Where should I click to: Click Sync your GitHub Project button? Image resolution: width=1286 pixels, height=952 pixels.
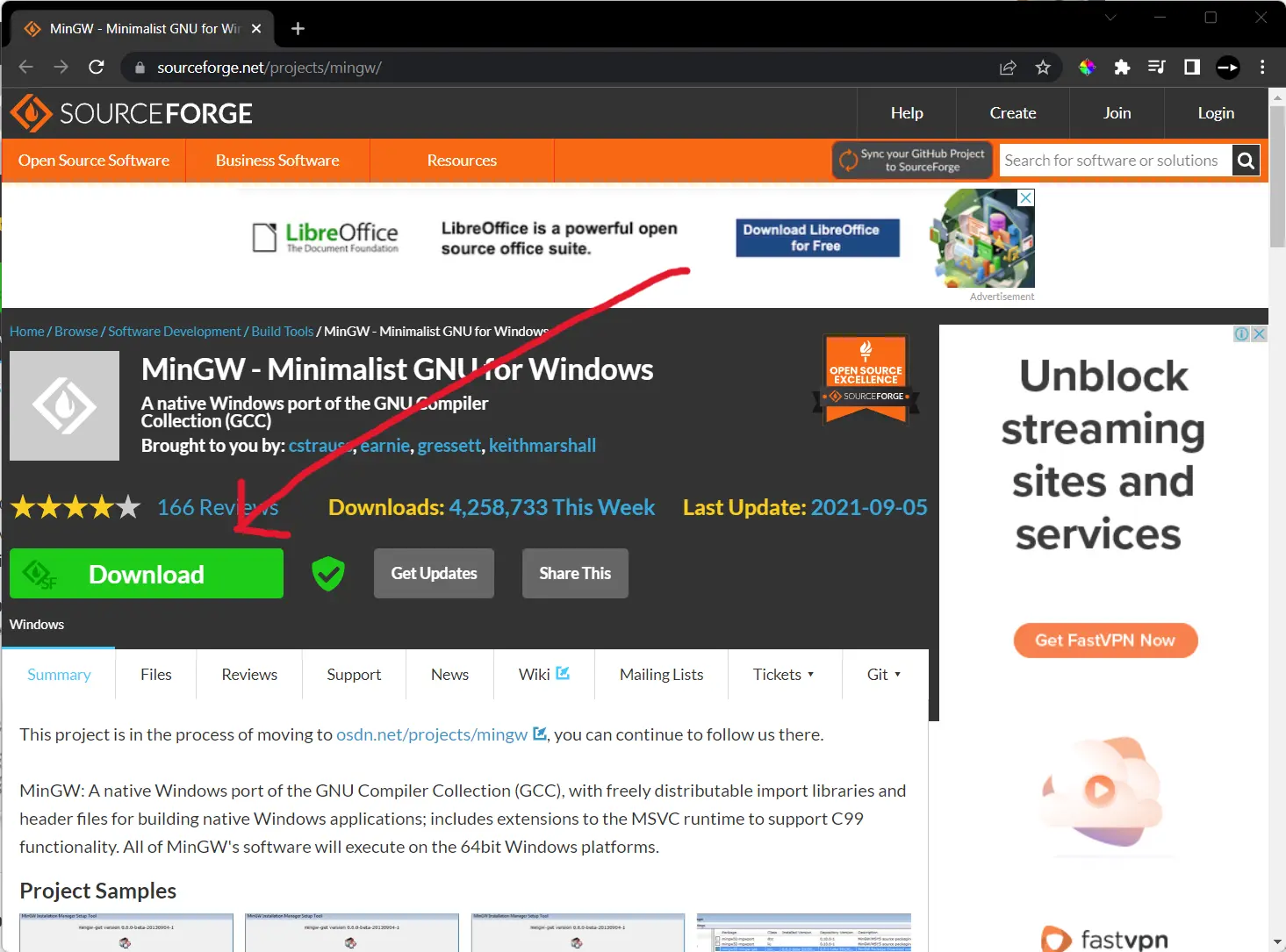click(913, 161)
